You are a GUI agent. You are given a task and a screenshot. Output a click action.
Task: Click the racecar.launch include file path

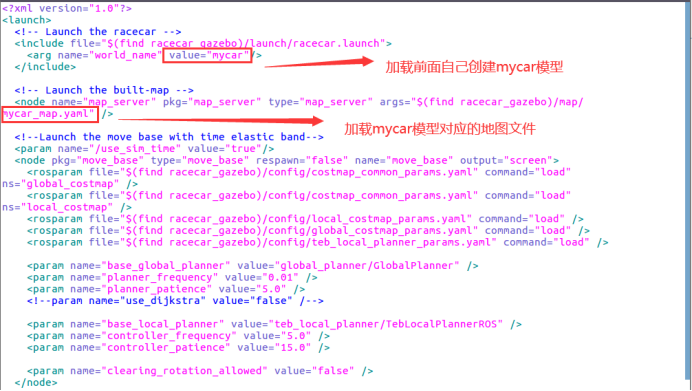[x=245, y=43]
